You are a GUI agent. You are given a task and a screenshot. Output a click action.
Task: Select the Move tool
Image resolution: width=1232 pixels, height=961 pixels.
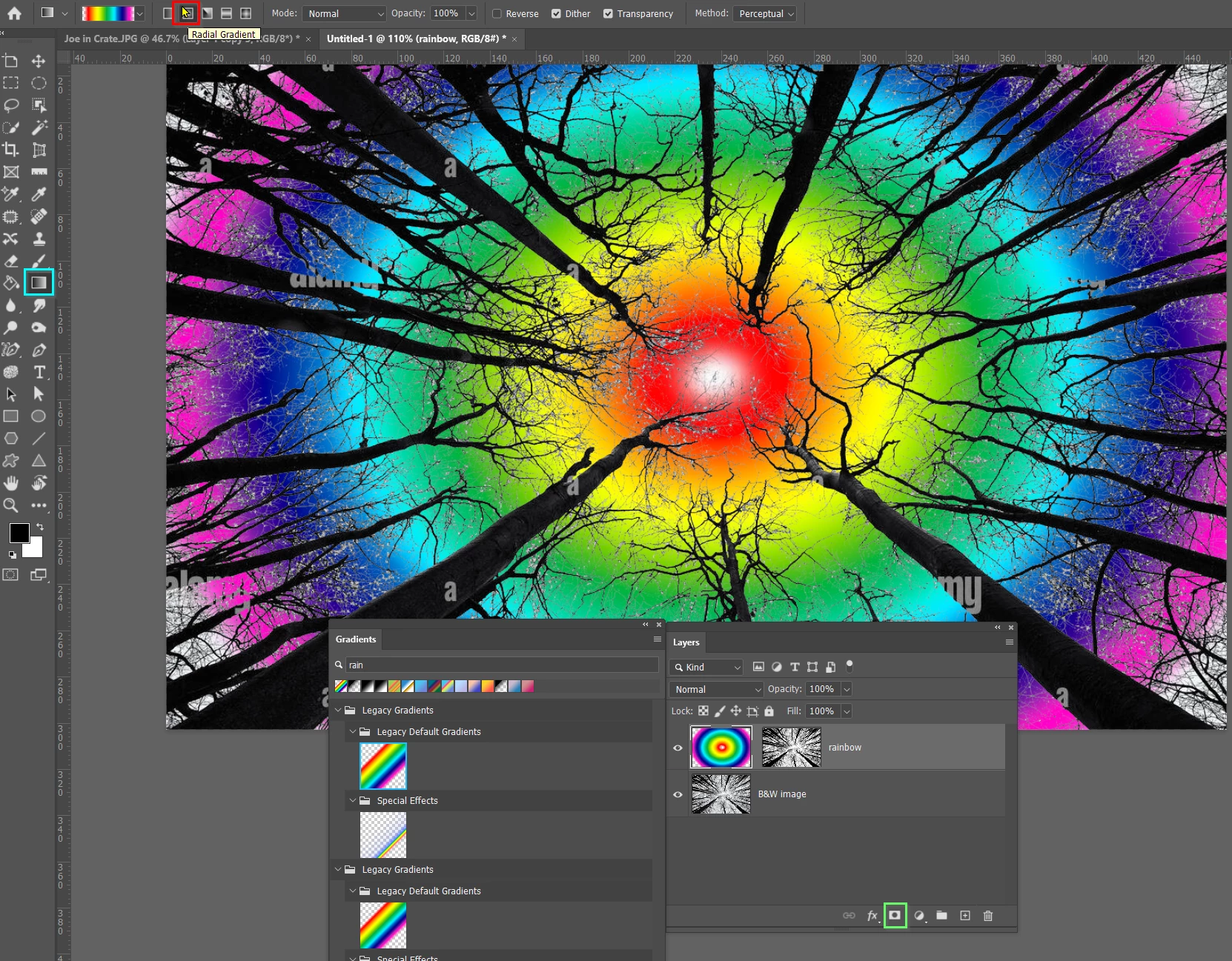[39, 61]
